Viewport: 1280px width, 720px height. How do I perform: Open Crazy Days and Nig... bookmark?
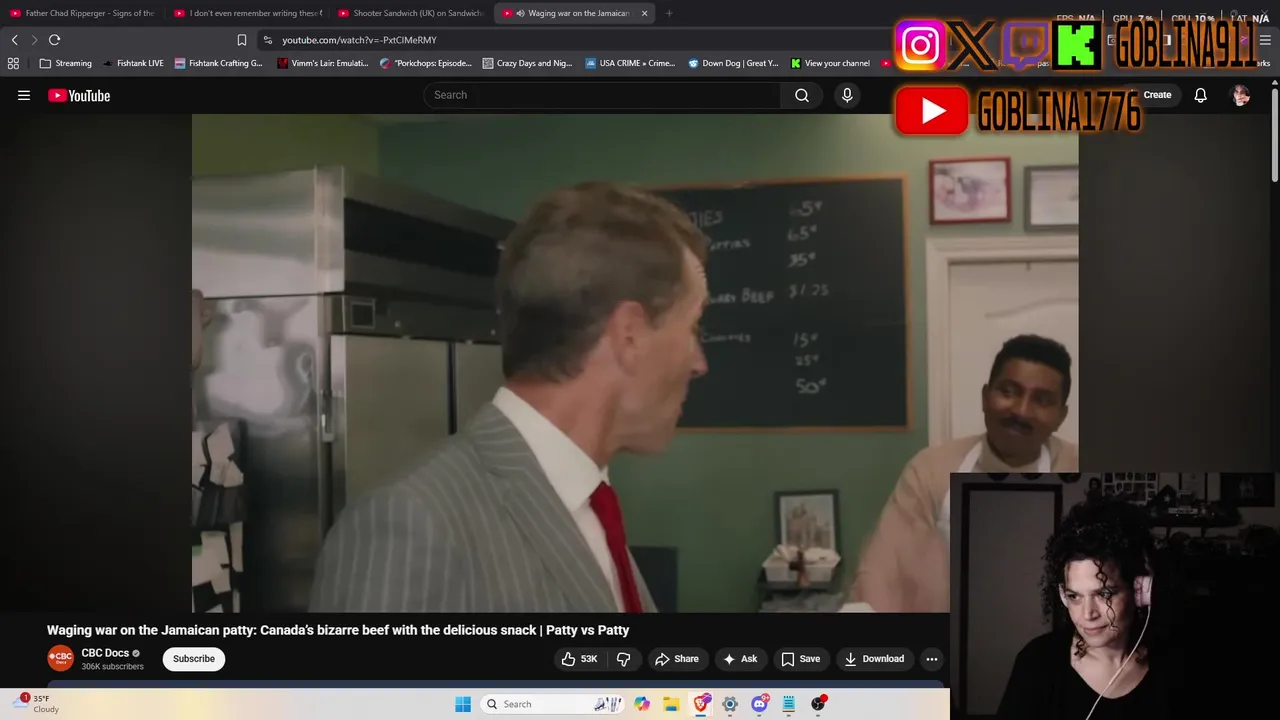click(527, 63)
